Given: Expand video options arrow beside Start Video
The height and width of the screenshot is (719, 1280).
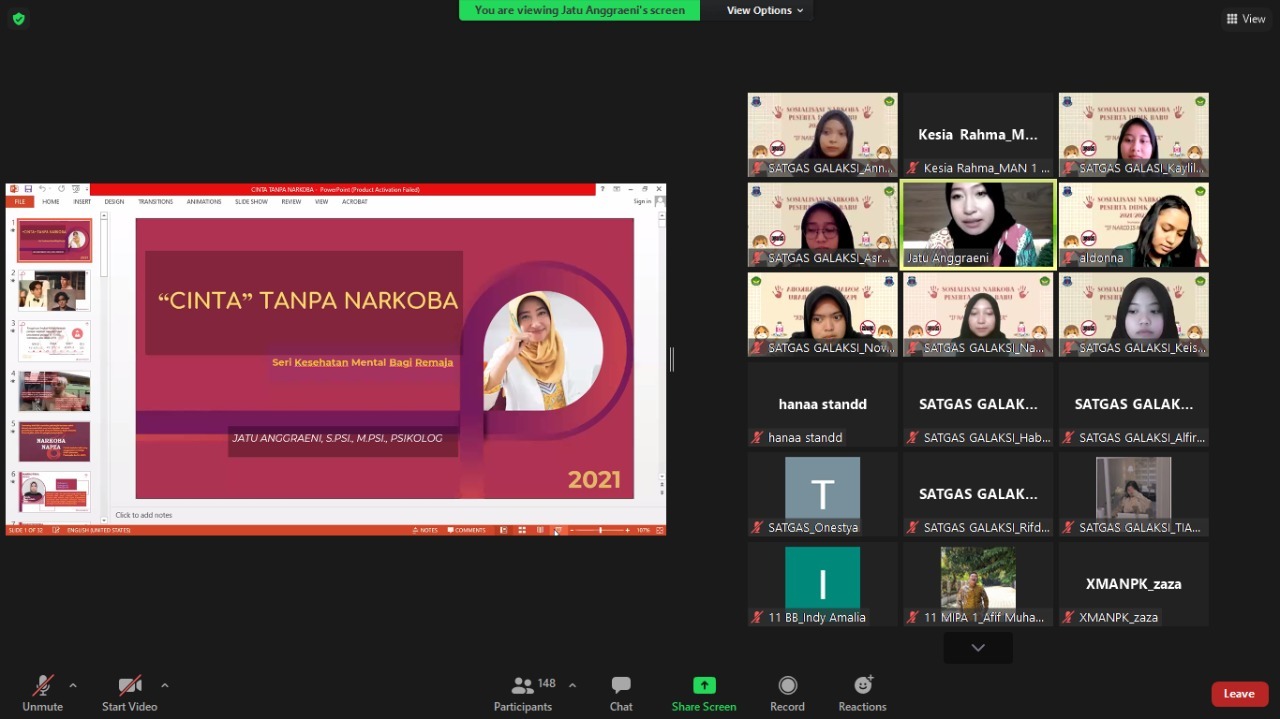Looking at the screenshot, I should click(165, 685).
